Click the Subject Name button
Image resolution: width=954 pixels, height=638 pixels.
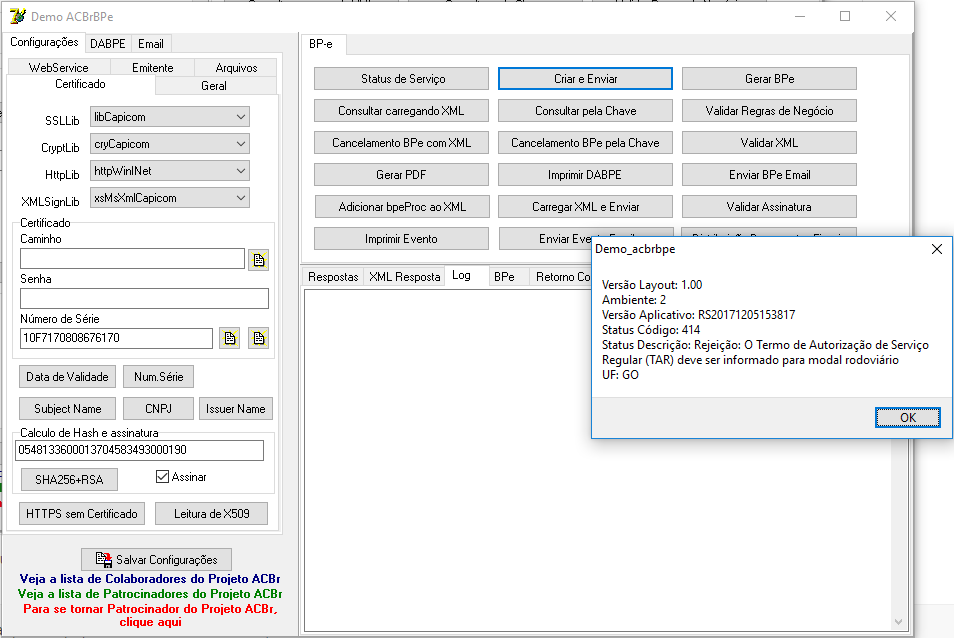point(67,409)
